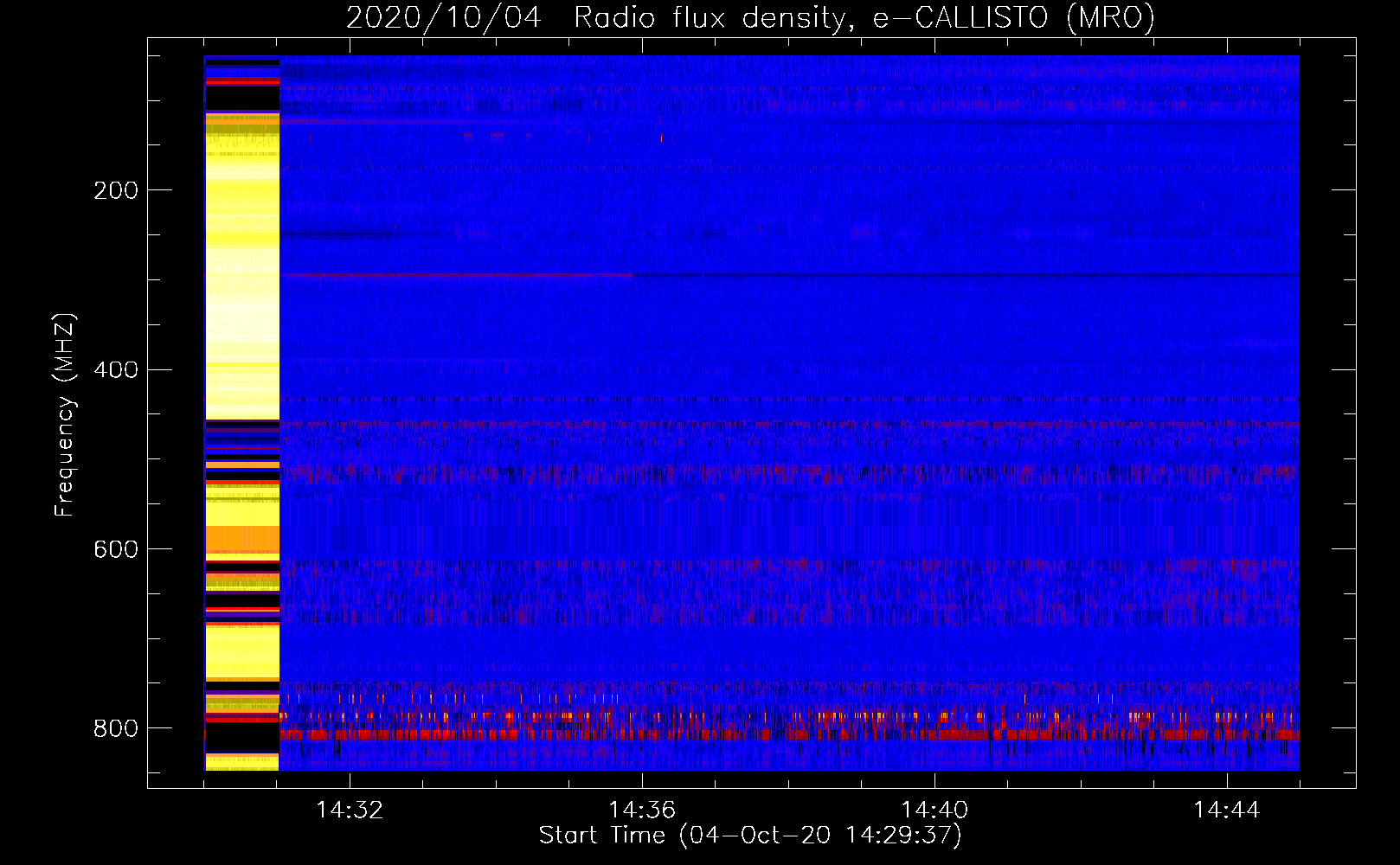Click the "Frequency (MHZ)" axis label
The image size is (1400, 865).
[64, 414]
